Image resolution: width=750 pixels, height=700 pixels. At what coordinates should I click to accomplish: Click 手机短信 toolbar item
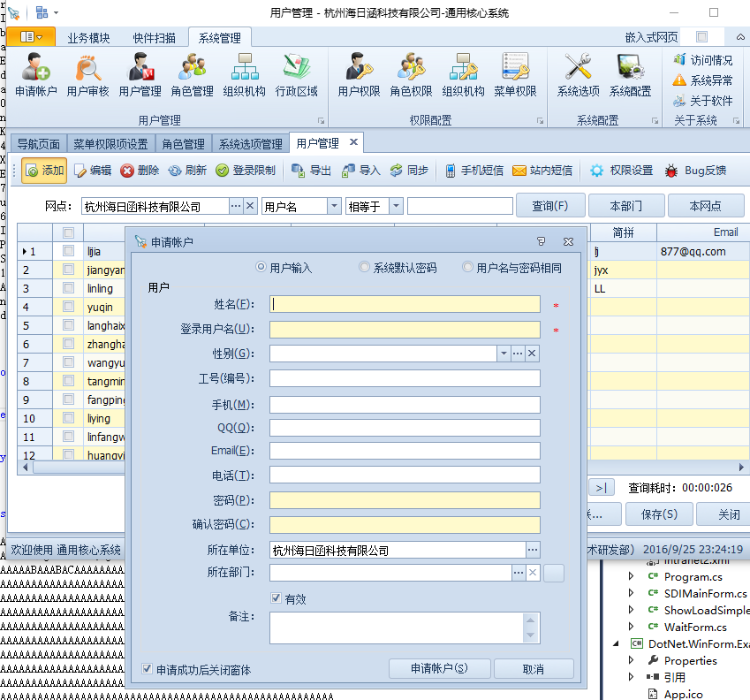pyautogui.click(x=474, y=170)
